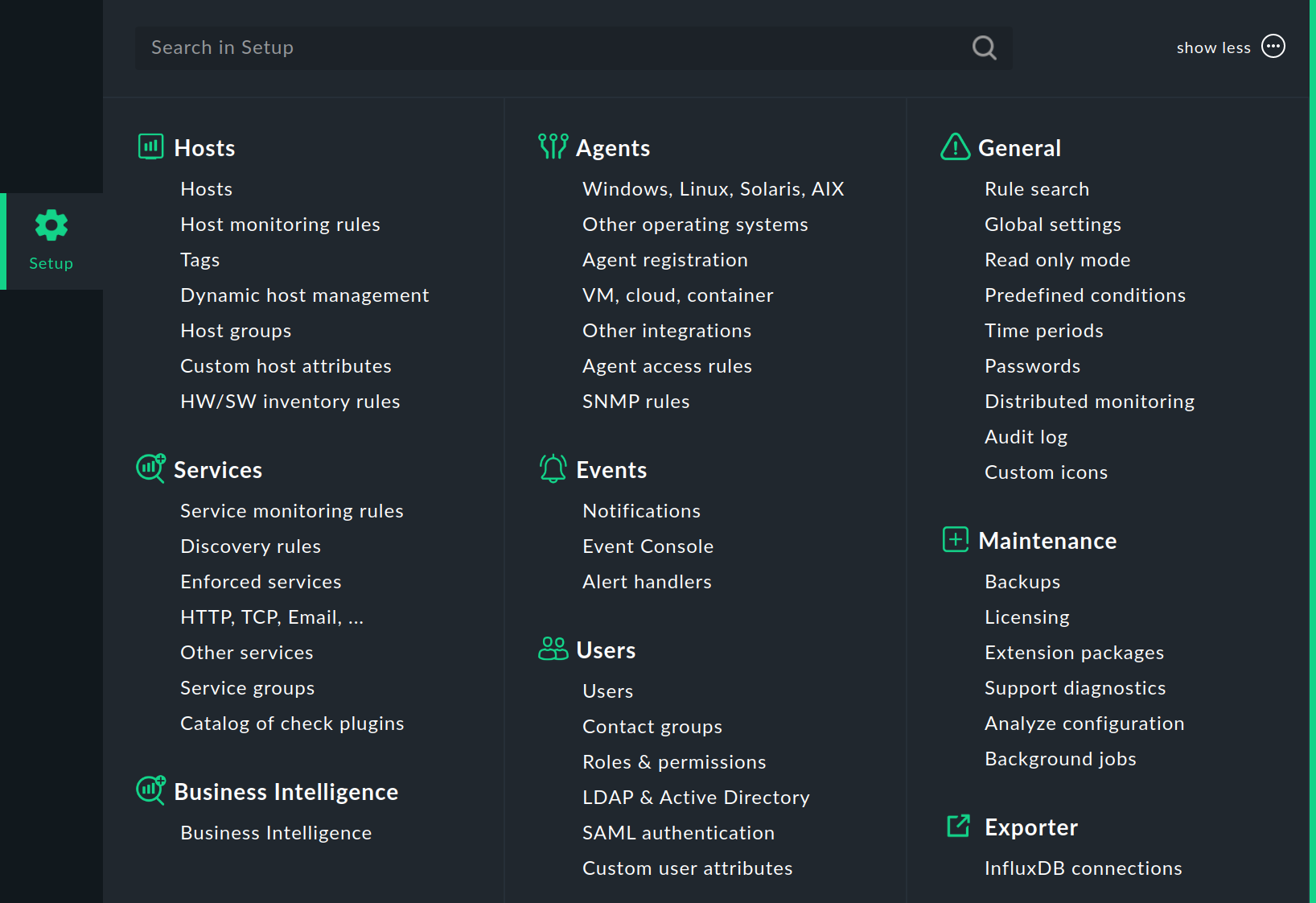The width and height of the screenshot is (1316, 903).
Task: Open Roles & permissions
Action: (675, 762)
